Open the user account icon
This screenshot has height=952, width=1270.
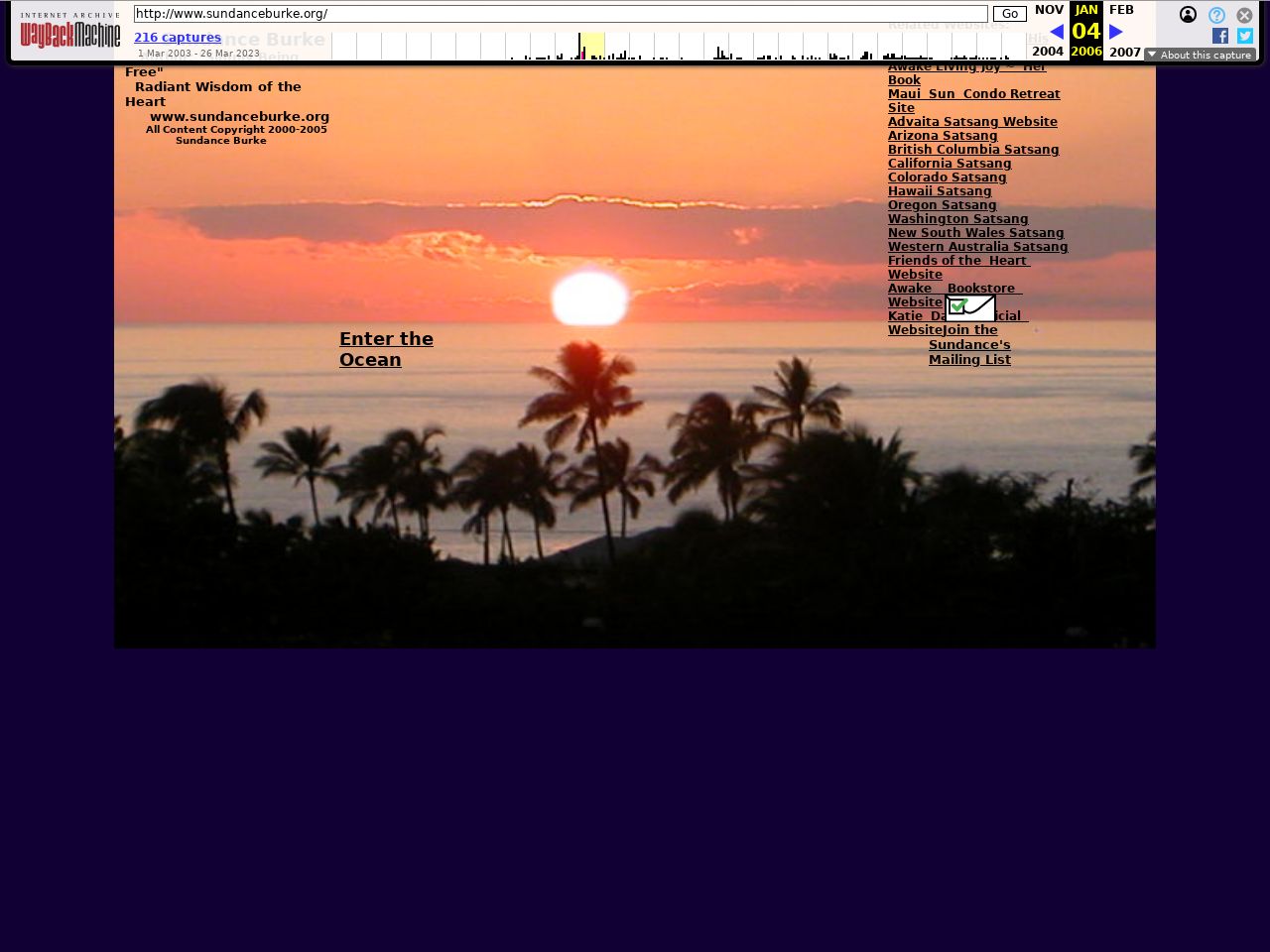pyautogui.click(x=1188, y=15)
